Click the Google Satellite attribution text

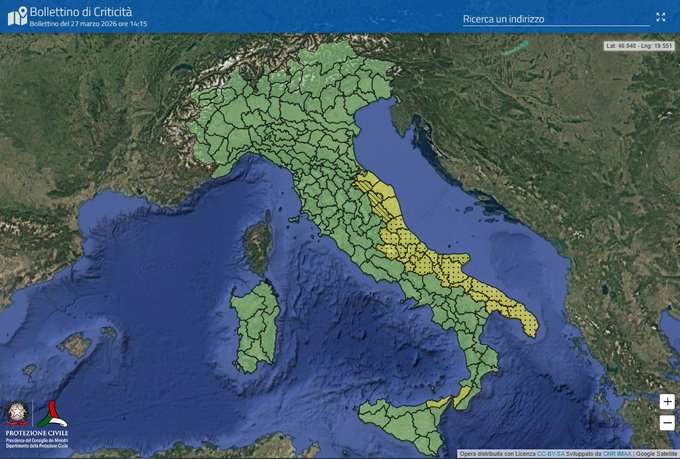(x=654, y=453)
